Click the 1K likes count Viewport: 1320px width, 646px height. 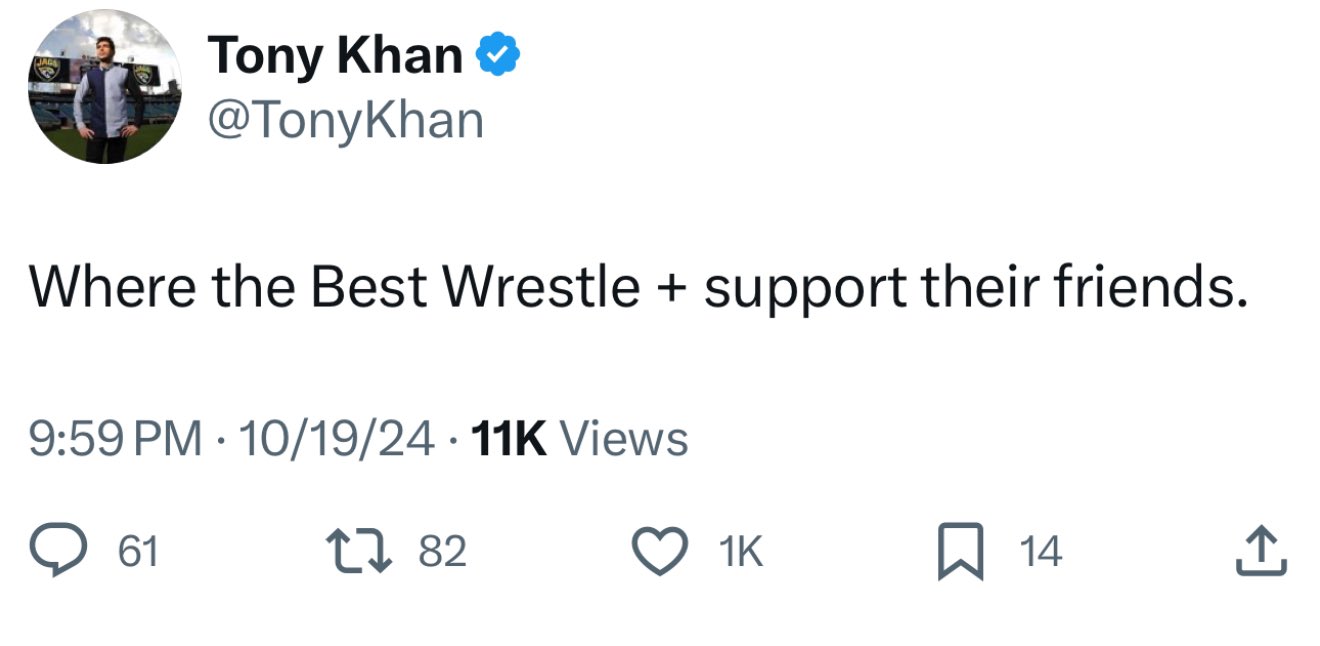(741, 552)
